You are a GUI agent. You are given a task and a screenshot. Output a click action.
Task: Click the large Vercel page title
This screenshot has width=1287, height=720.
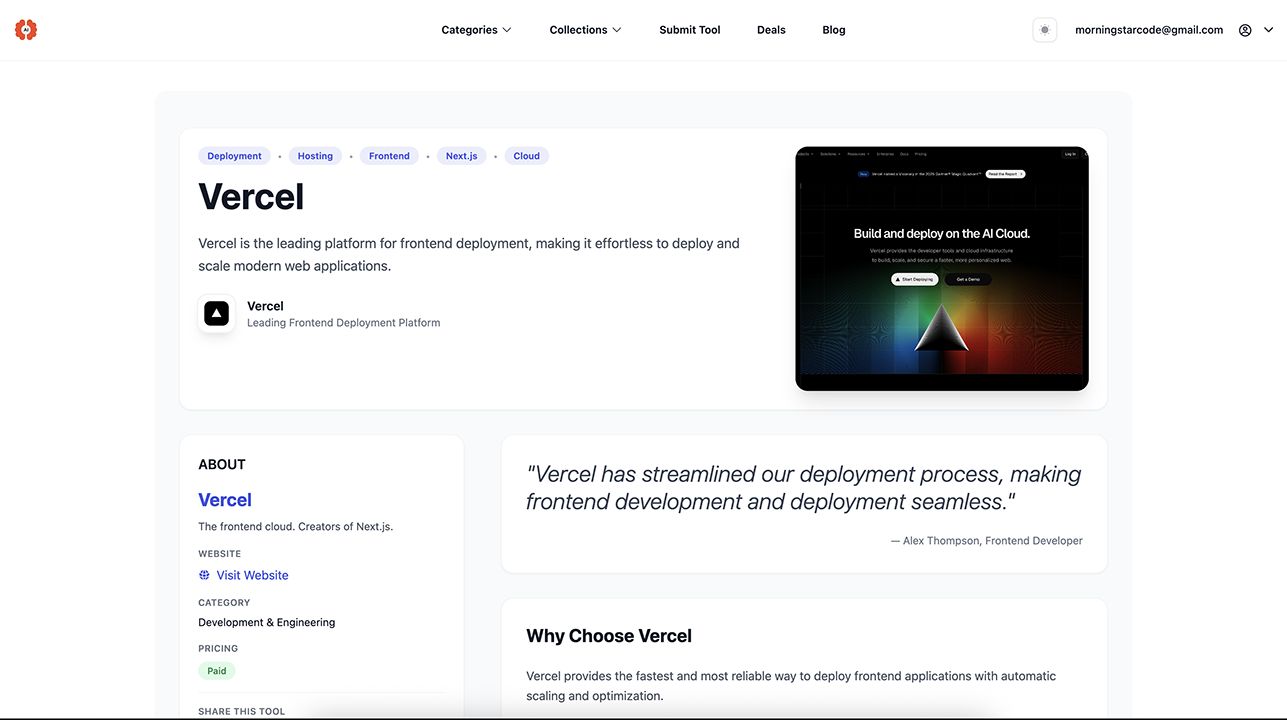[x=251, y=197]
